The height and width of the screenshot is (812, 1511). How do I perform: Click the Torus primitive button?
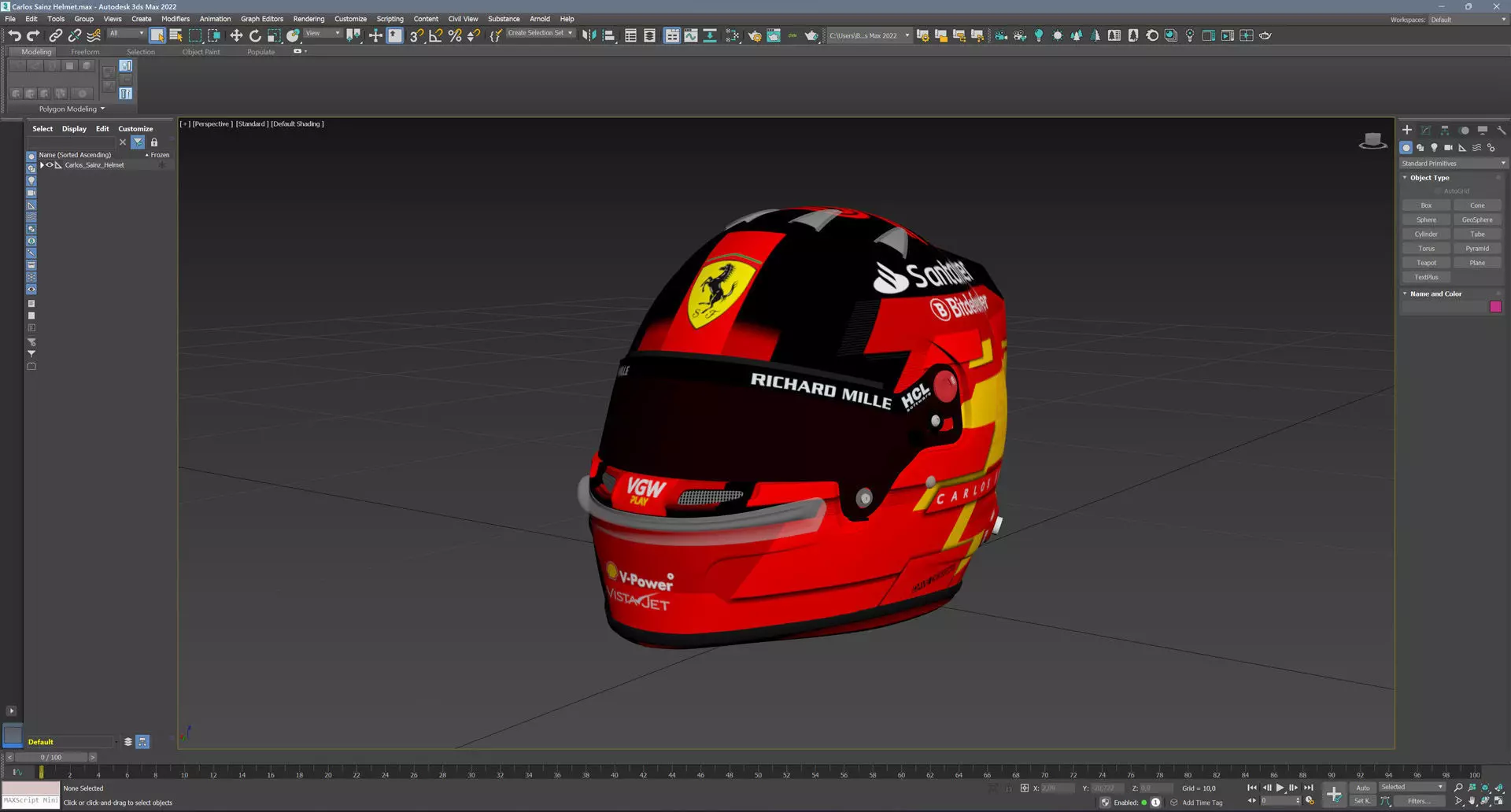[x=1426, y=249]
